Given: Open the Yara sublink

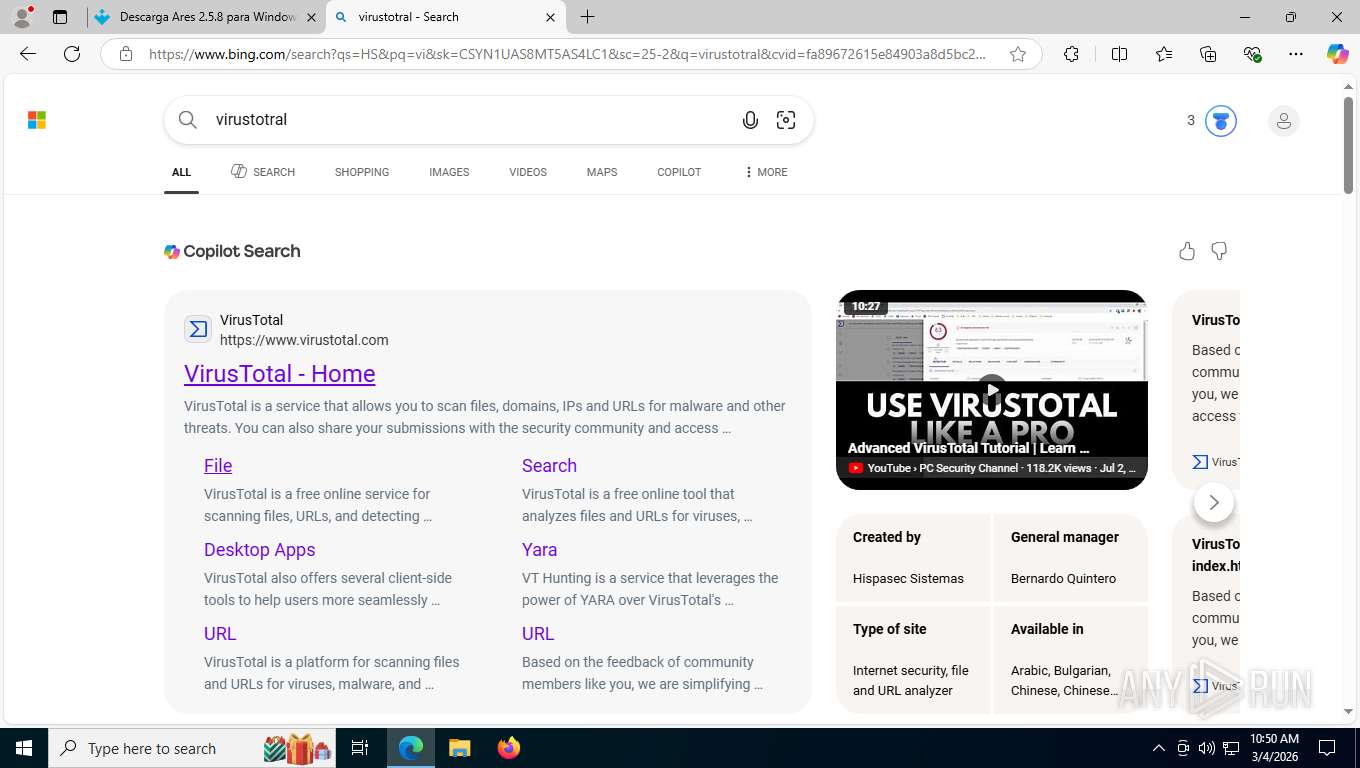Looking at the screenshot, I should (x=539, y=549).
